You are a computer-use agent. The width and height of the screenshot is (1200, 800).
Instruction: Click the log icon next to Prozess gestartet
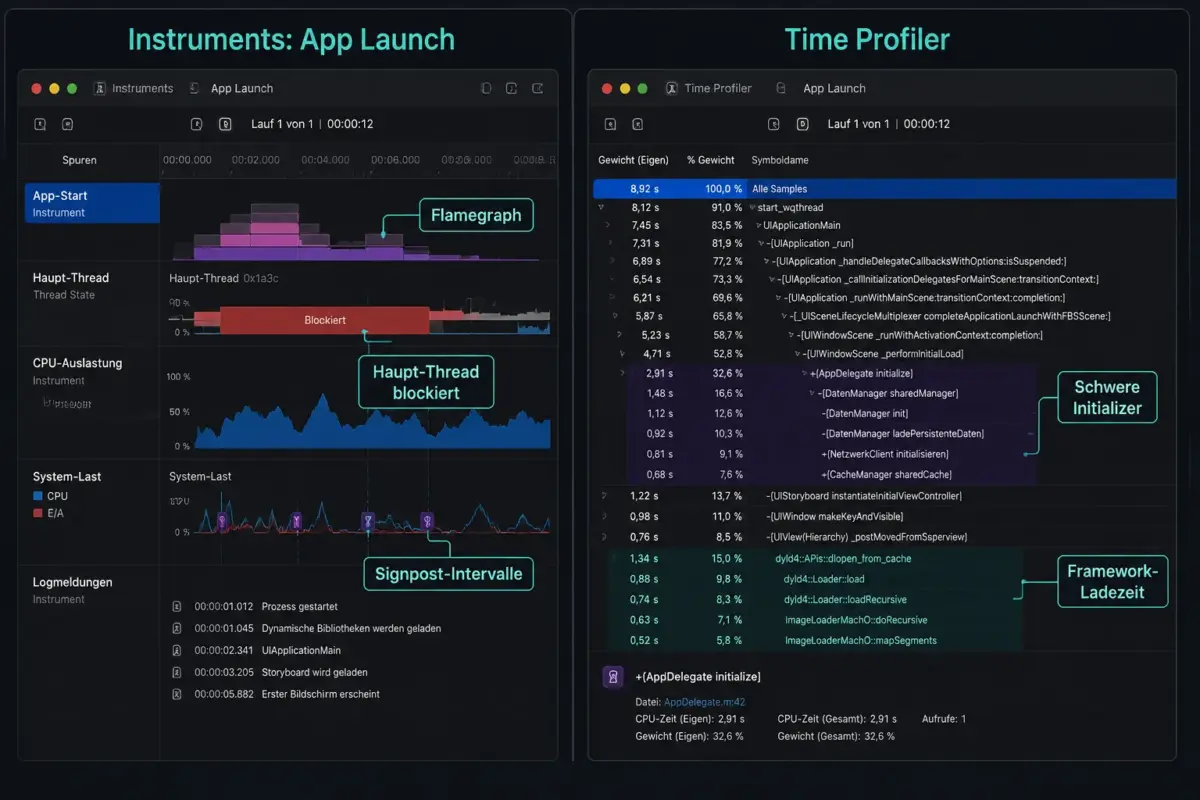[x=177, y=606]
